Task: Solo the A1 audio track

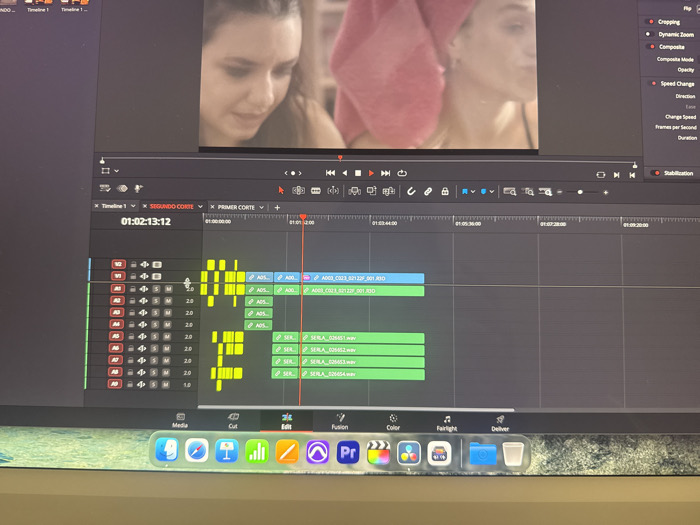Action: tap(157, 289)
